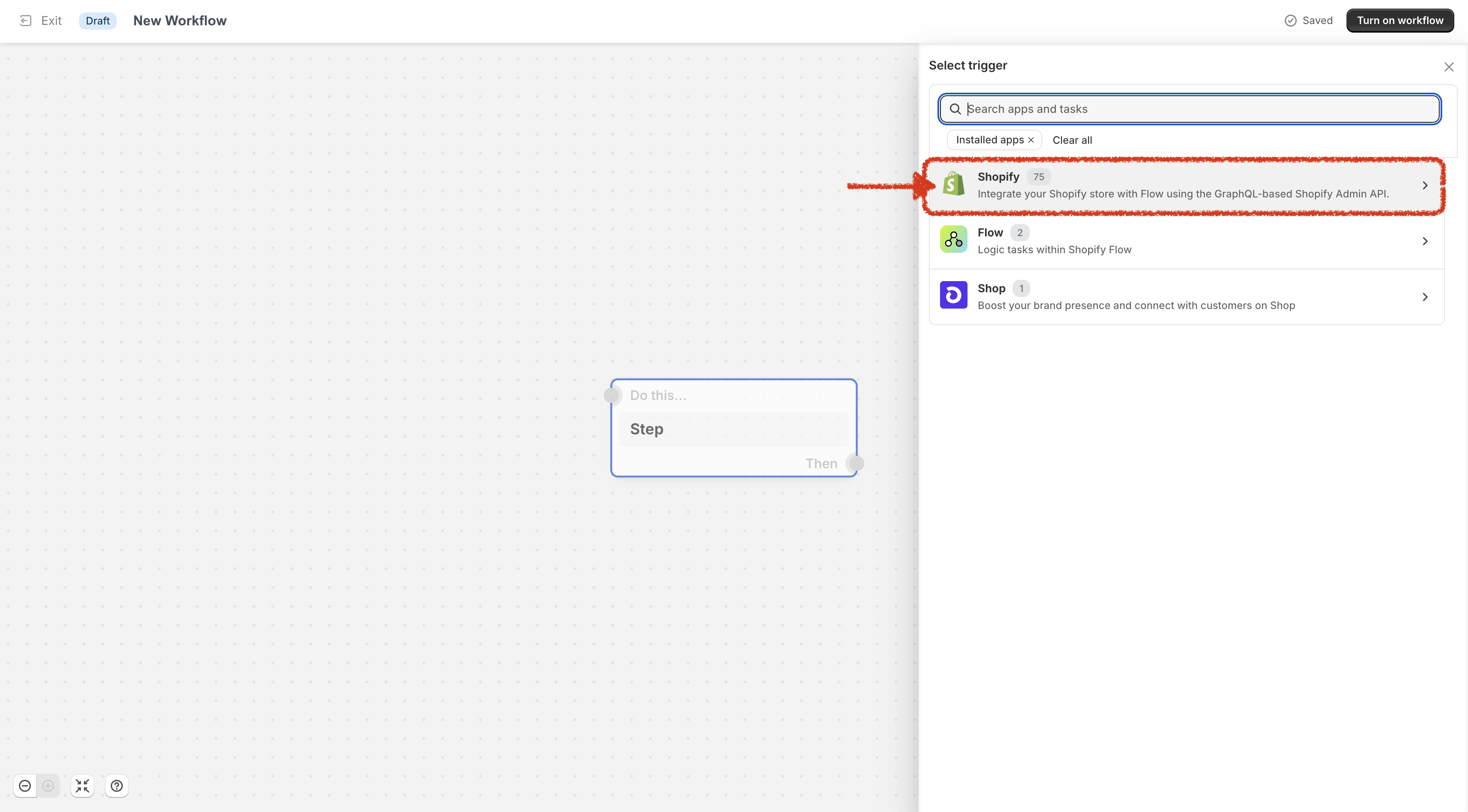Open the Flow triggers row title
1468x812 pixels.
[x=990, y=233]
